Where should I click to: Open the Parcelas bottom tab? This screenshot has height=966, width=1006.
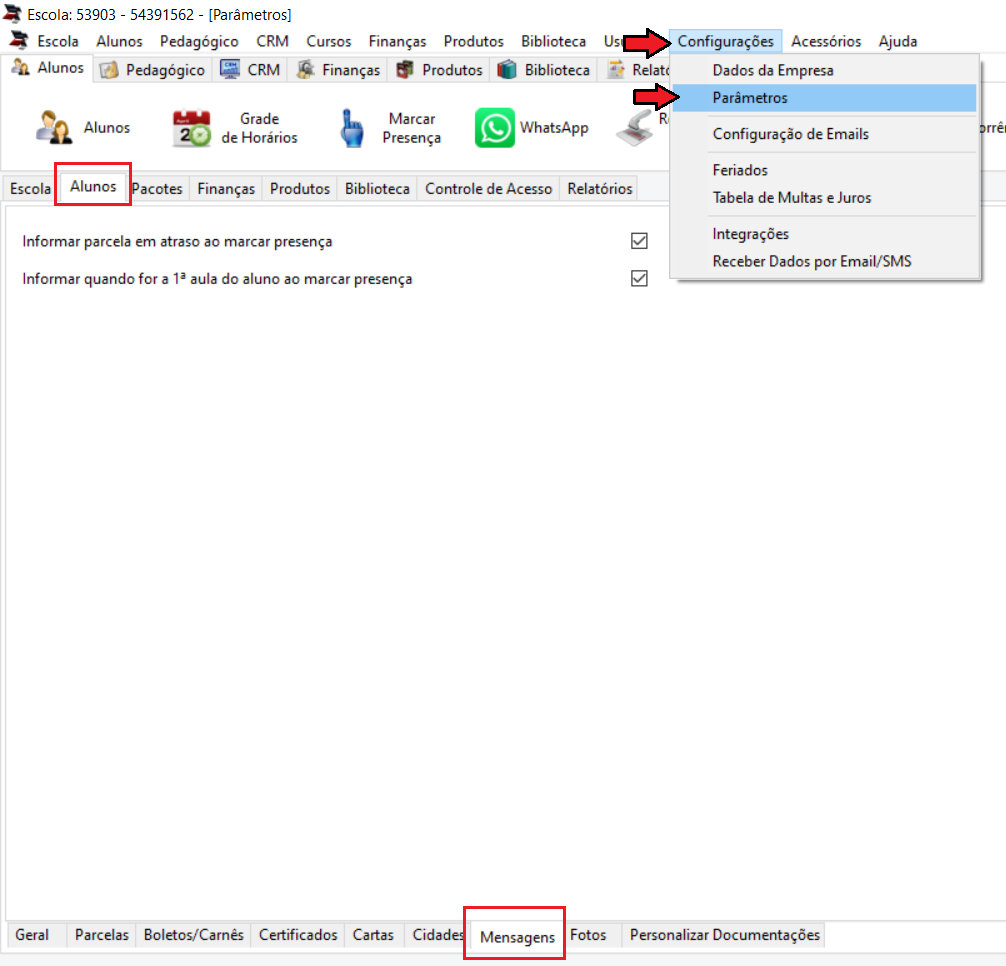click(x=101, y=935)
